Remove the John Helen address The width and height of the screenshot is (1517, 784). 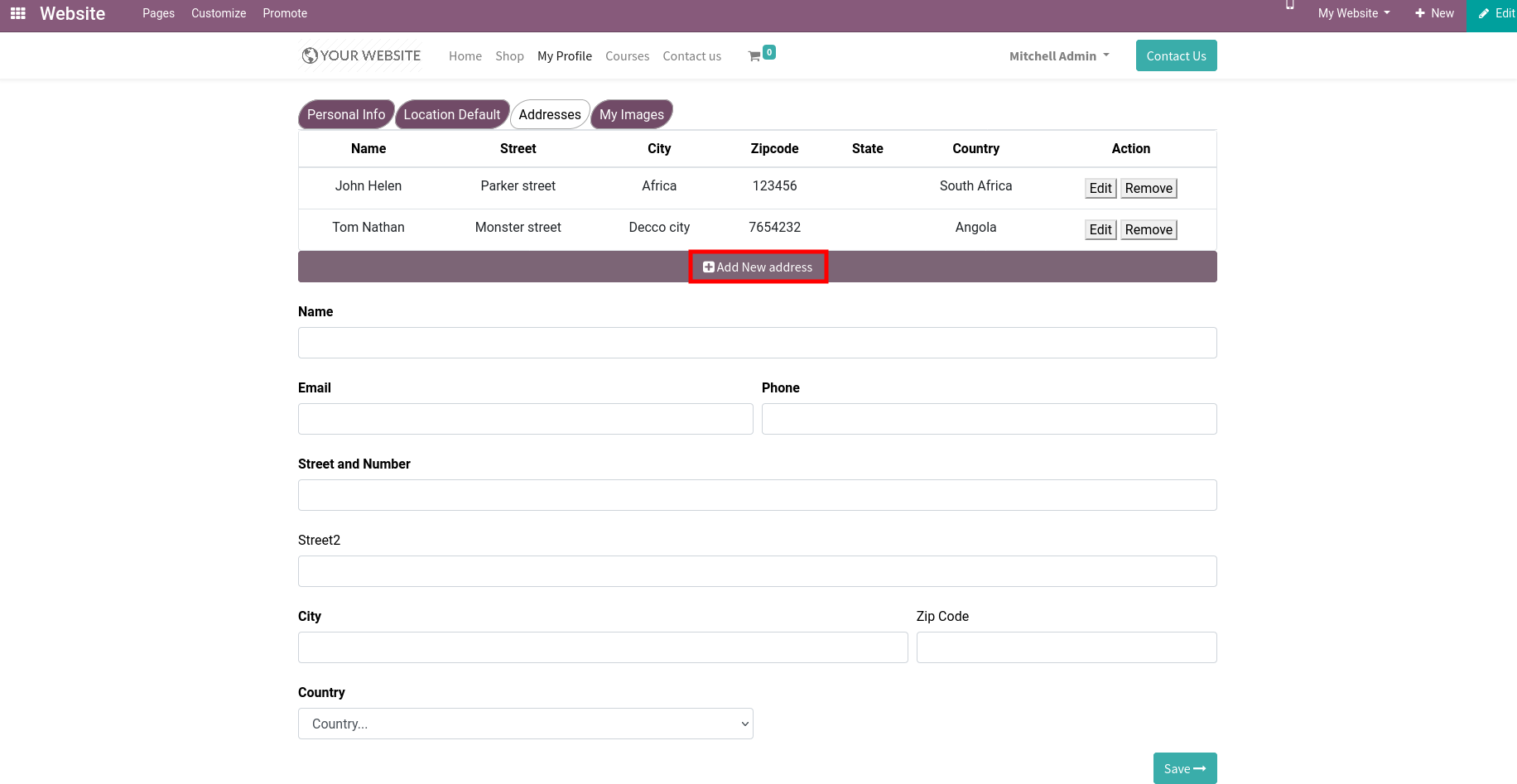click(x=1149, y=188)
